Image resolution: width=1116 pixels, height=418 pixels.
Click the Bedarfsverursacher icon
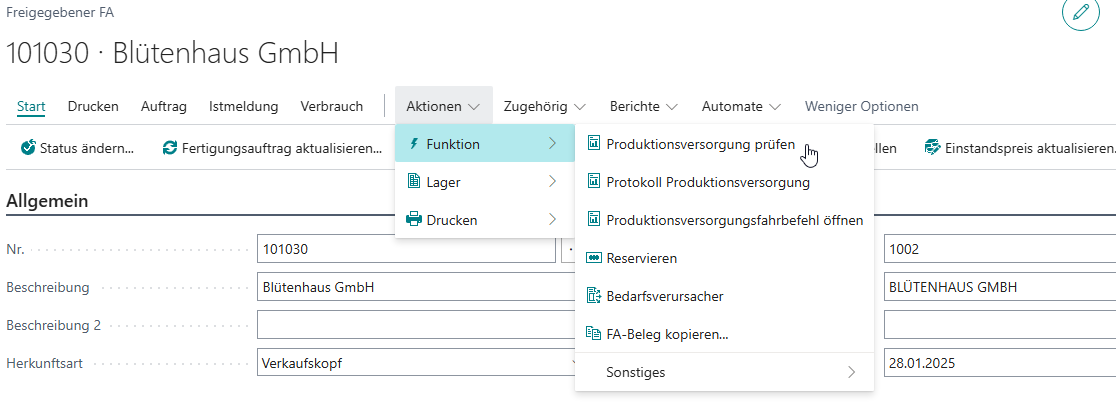point(593,296)
